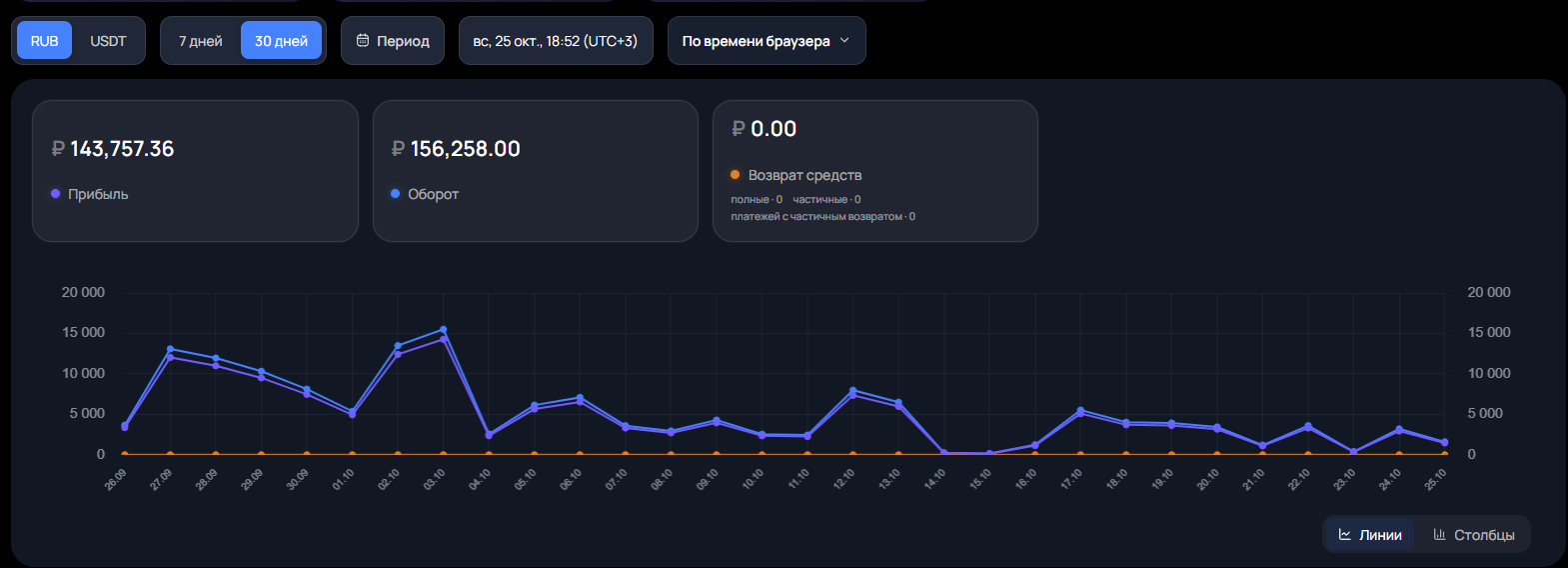Click the Прибыль card with 143,757.36
Viewport: 1568px width, 568px height.
(195, 171)
